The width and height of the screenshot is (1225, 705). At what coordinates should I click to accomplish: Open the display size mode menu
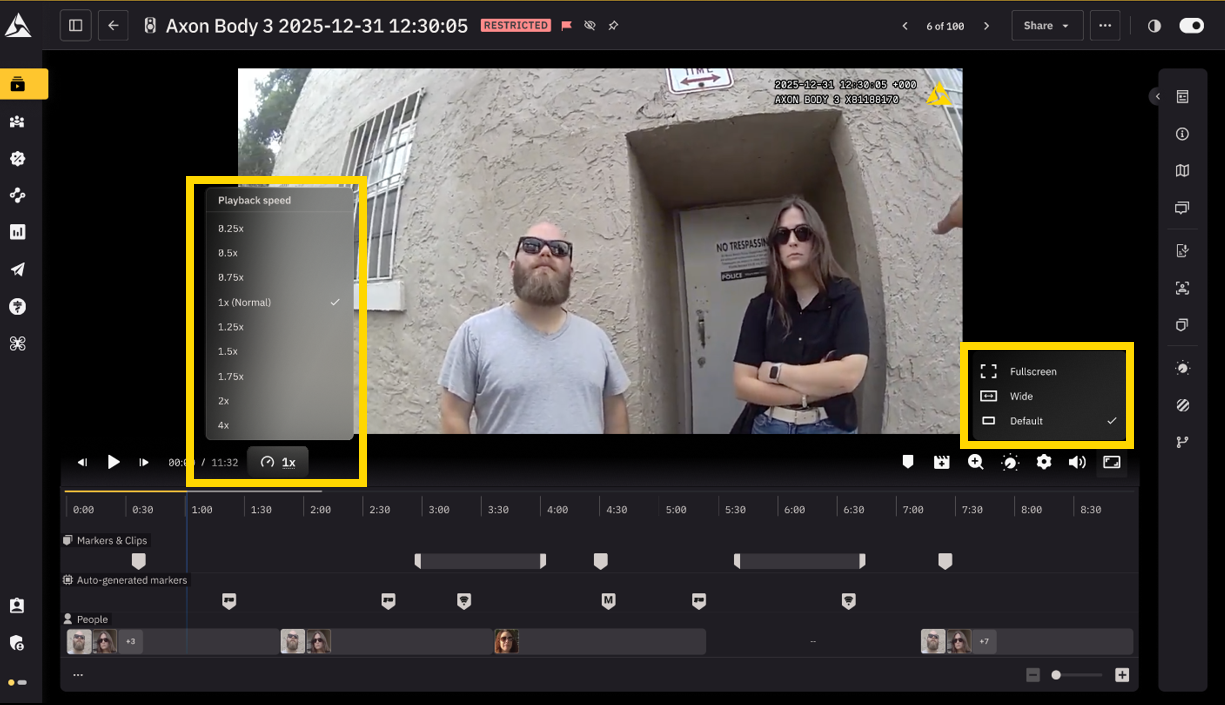coord(1111,462)
